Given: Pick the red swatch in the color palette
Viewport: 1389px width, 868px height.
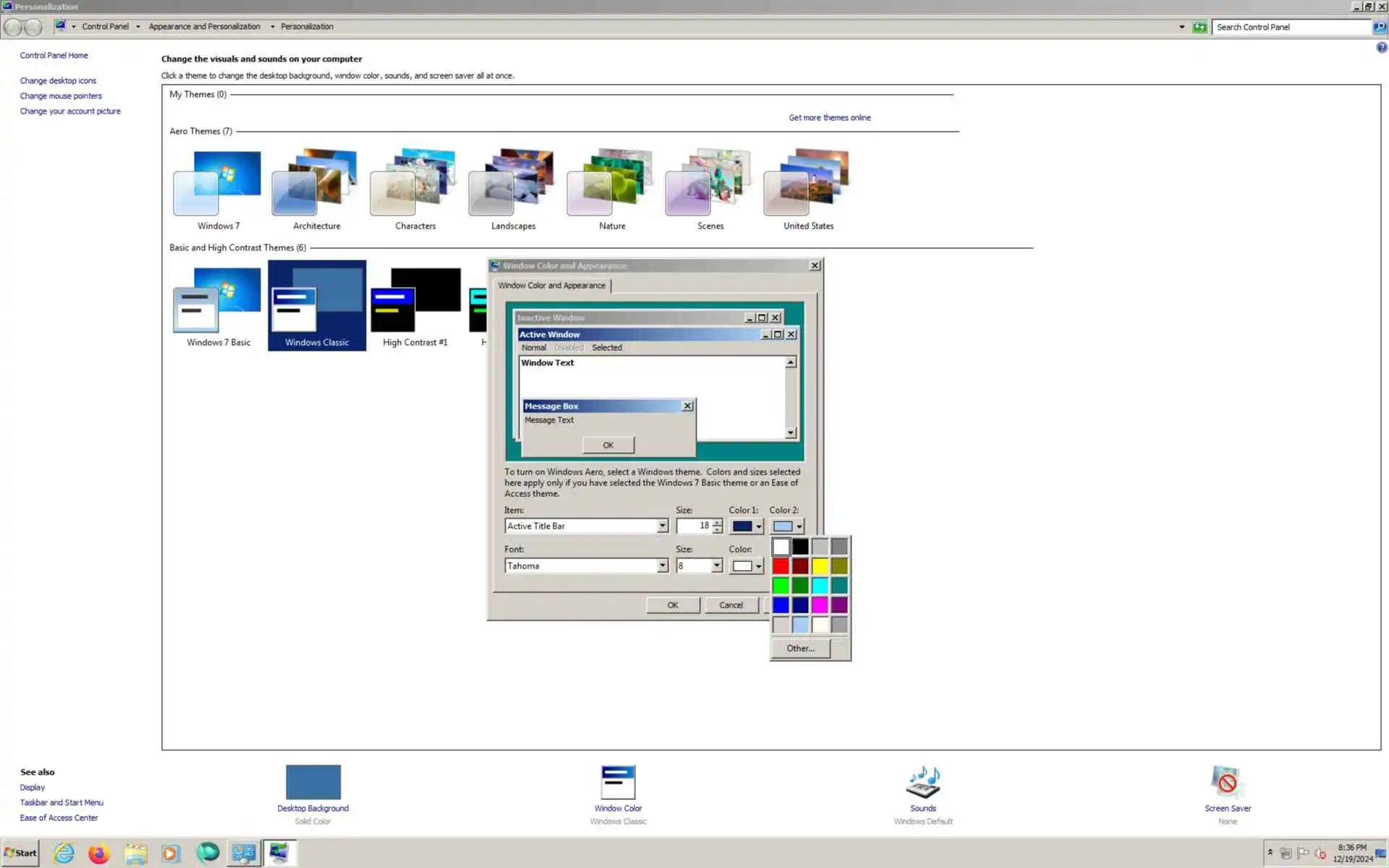Looking at the screenshot, I should click(x=781, y=566).
